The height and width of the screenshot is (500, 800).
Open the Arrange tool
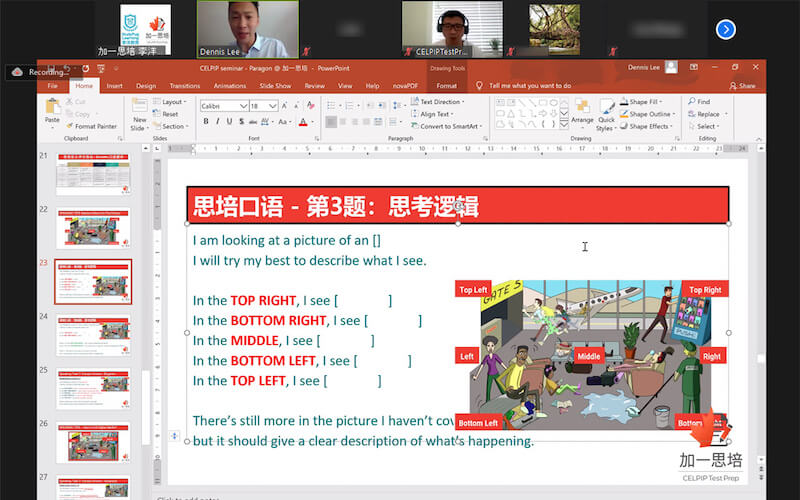[x=581, y=111]
